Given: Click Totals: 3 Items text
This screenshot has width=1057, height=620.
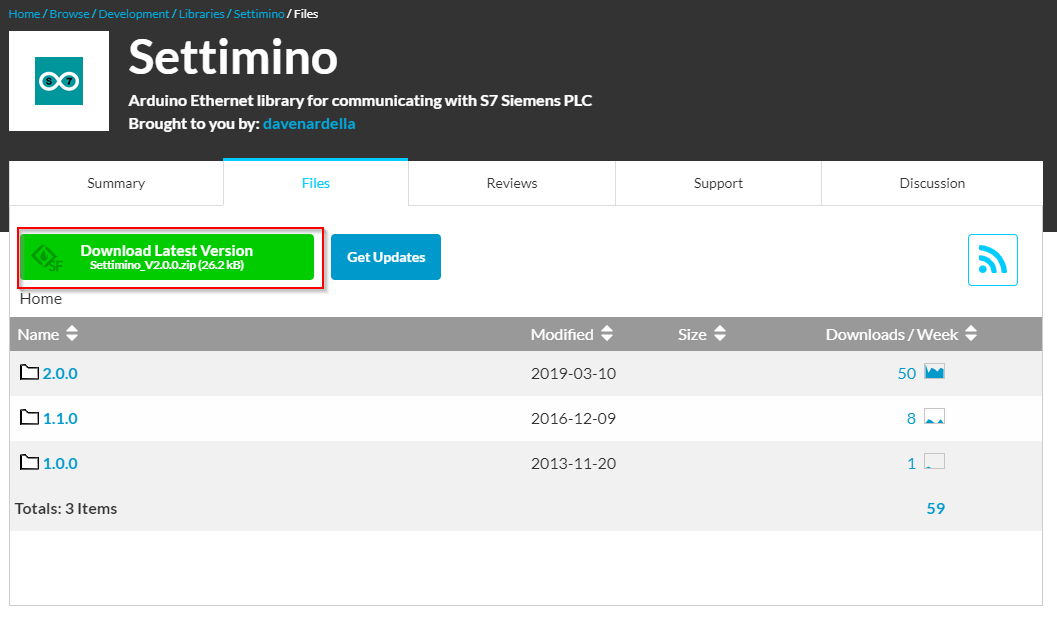Looking at the screenshot, I should coord(66,509).
